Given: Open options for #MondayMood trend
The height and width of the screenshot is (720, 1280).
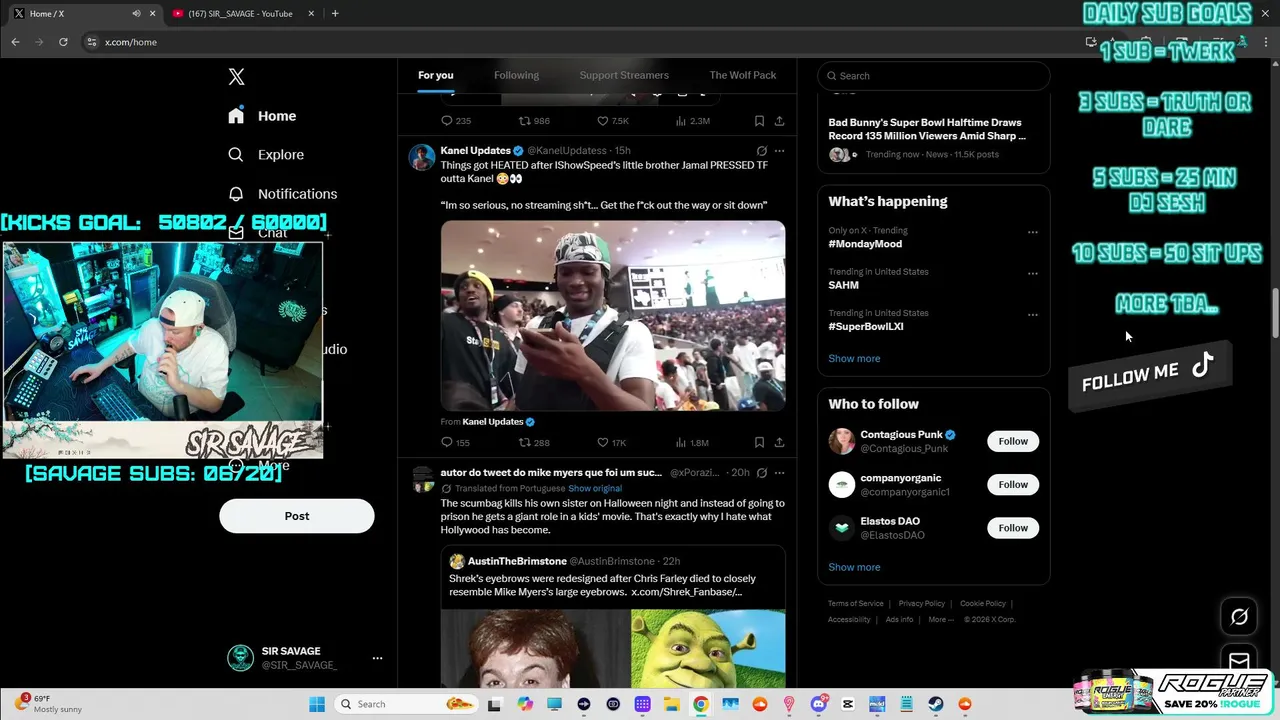Looking at the screenshot, I should 1033,232.
